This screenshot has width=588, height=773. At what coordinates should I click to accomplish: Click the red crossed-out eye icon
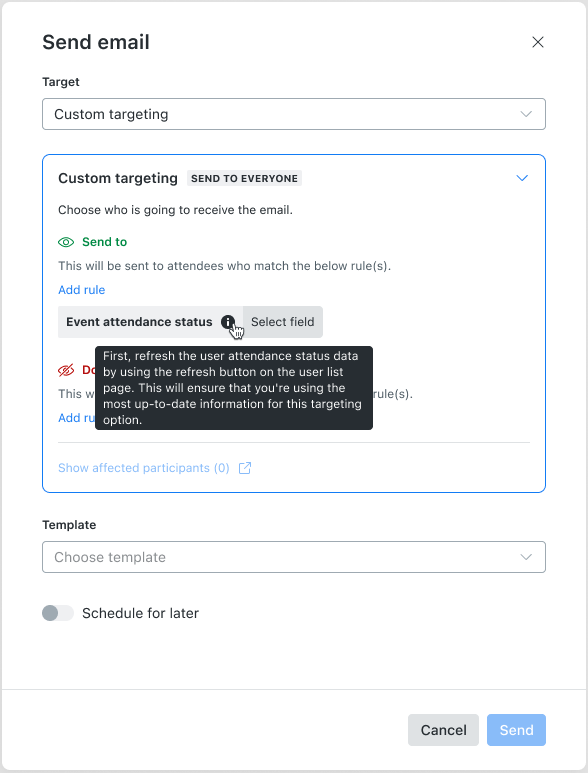click(x=66, y=370)
